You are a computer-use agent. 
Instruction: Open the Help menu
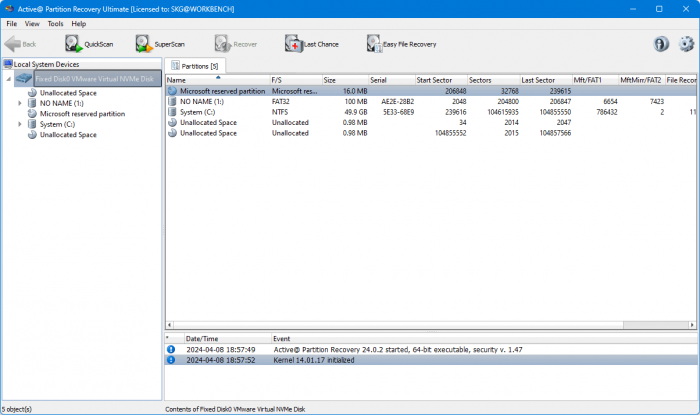click(79, 23)
